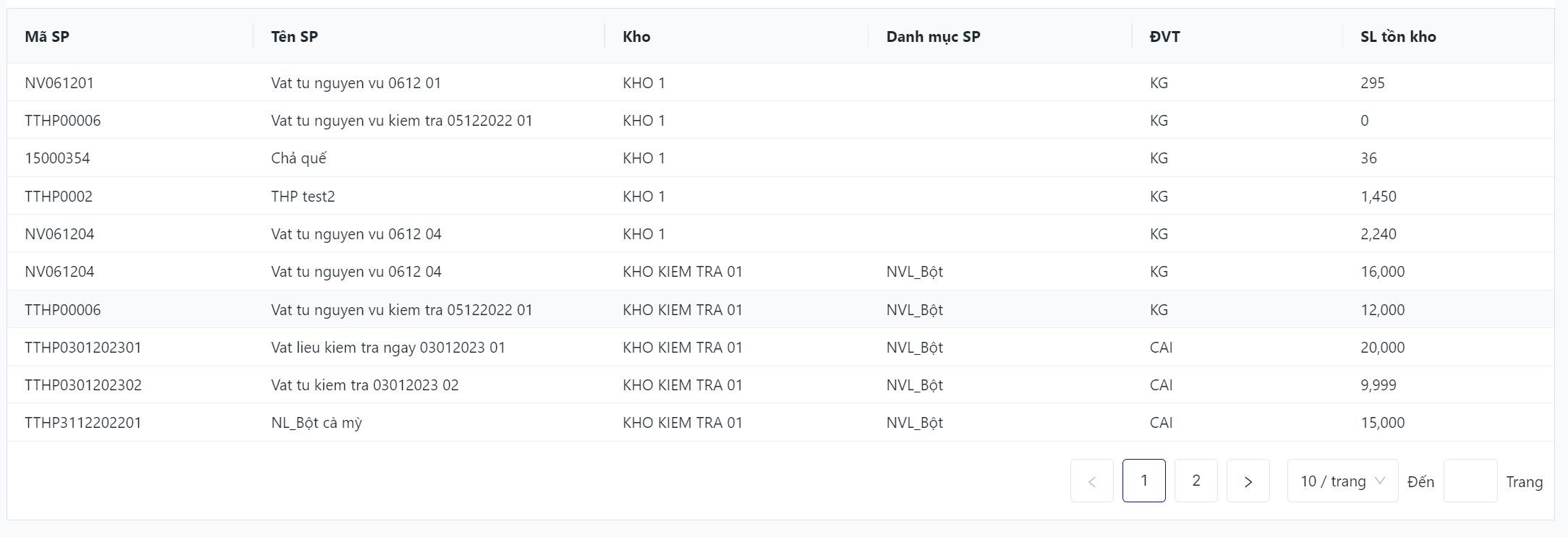Click the stock quantity 1,450 cell
Screen dimensions: 1568x537
(x=1379, y=197)
